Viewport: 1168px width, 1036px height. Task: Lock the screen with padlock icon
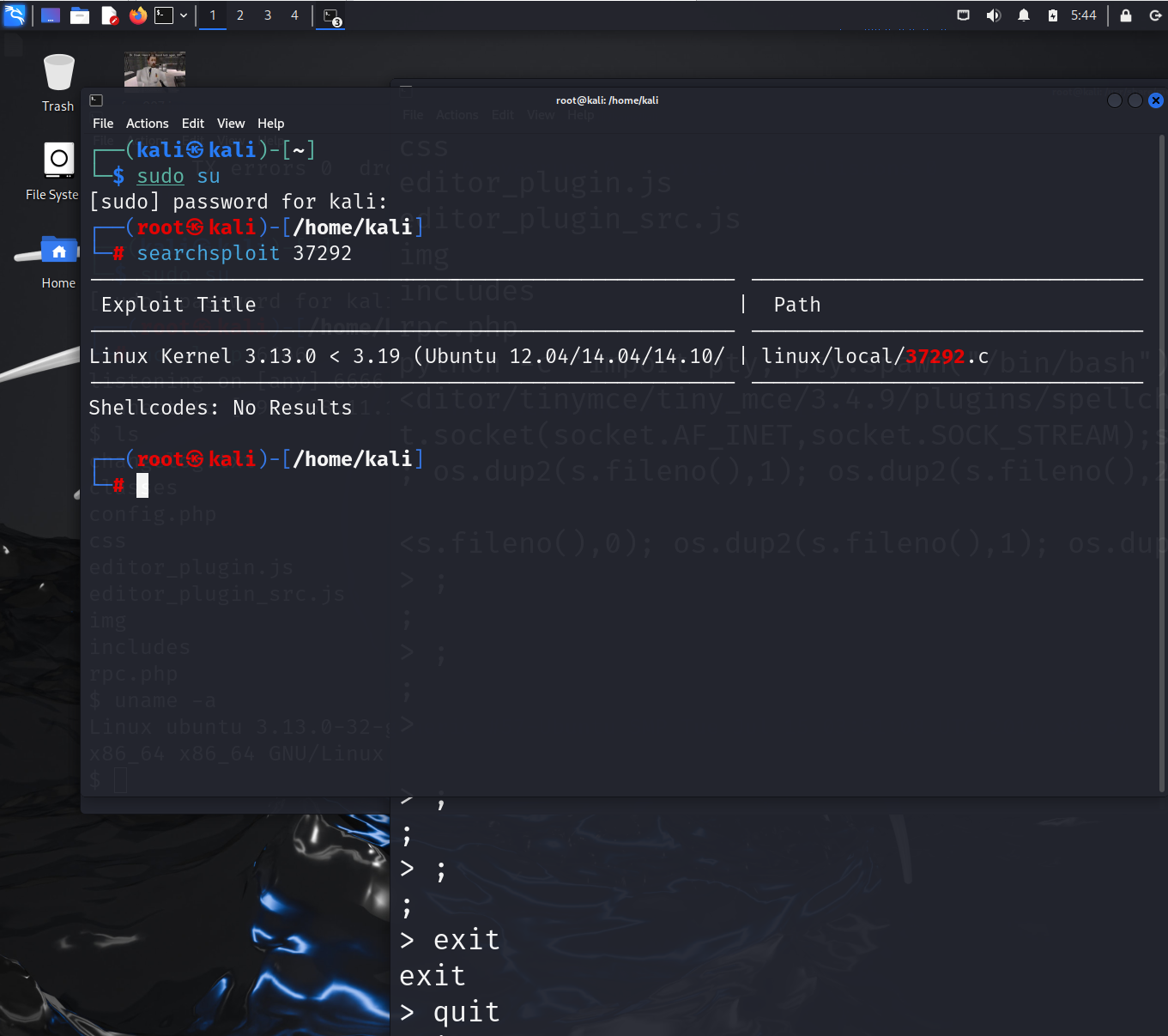(1126, 15)
